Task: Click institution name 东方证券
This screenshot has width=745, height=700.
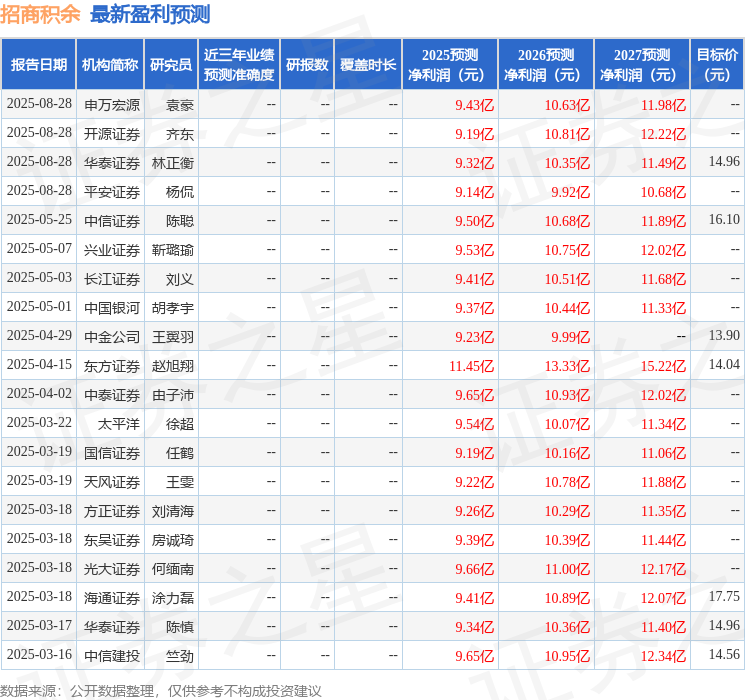Action: (112, 365)
